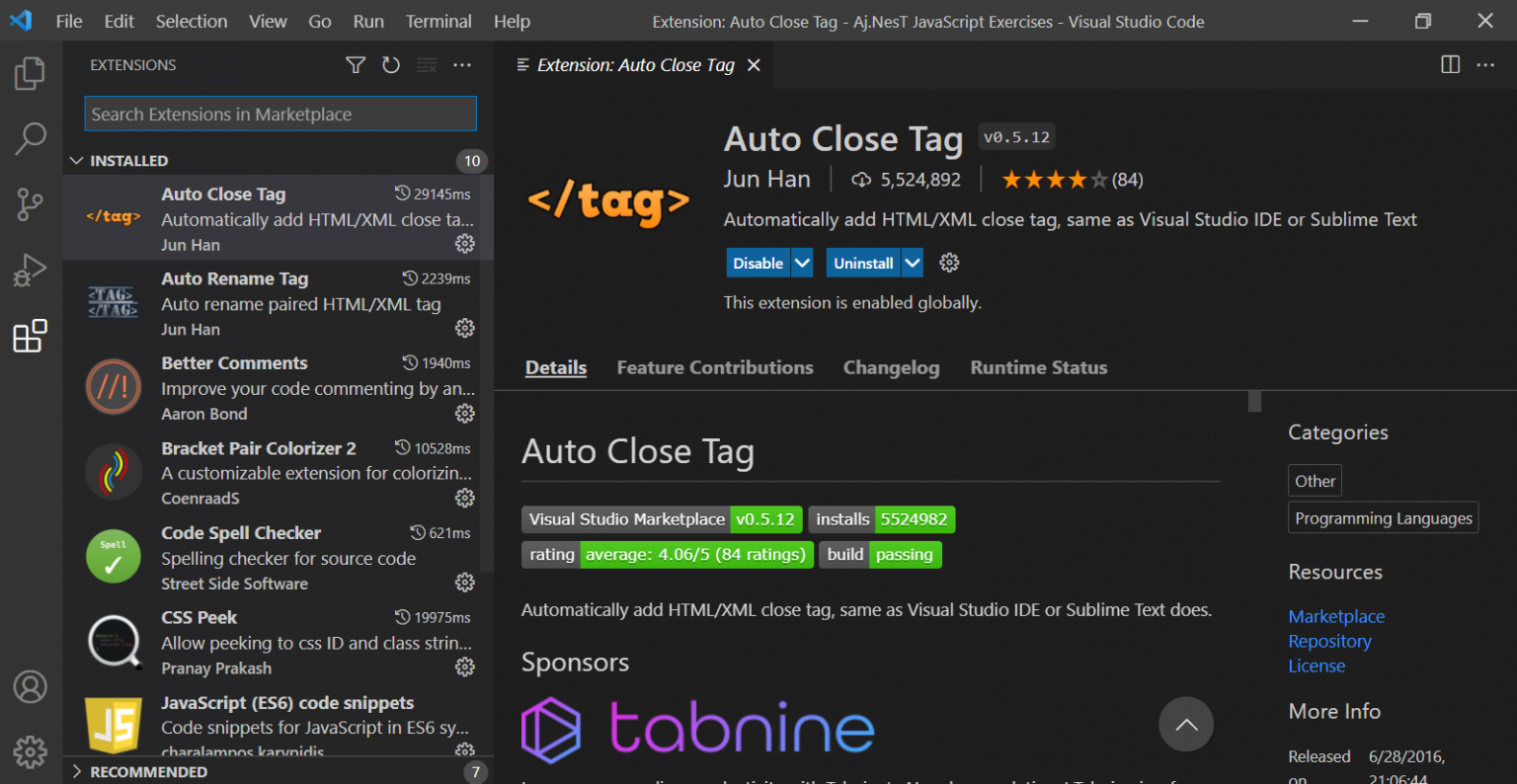Open the Terminal menu

[439, 21]
